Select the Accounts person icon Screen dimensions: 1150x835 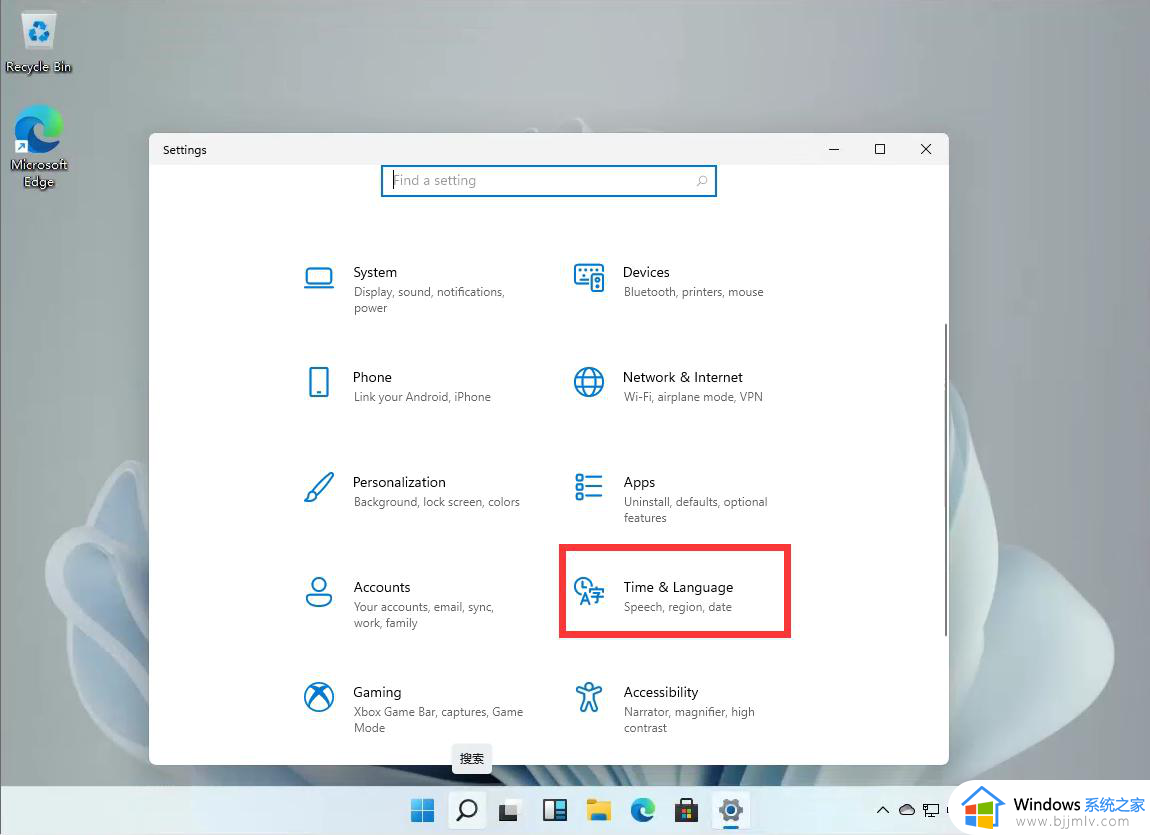pos(318,592)
